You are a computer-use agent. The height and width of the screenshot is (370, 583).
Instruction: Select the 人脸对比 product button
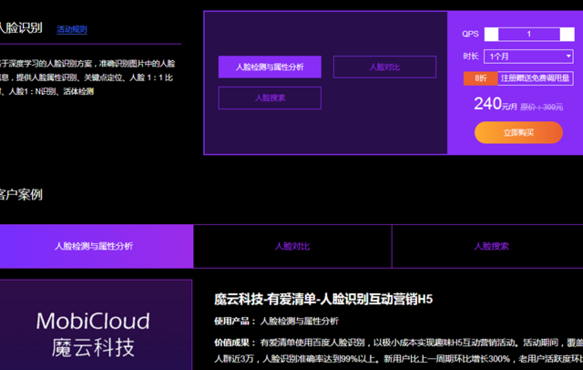[x=384, y=67]
